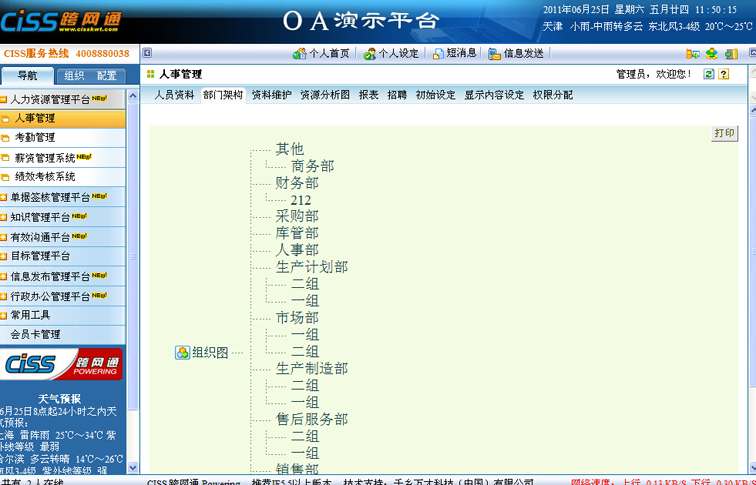Image resolution: width=756 pixels, height=485 pixels.
Task: Click the 信息发送 send message icon
Action: (495, 54)
